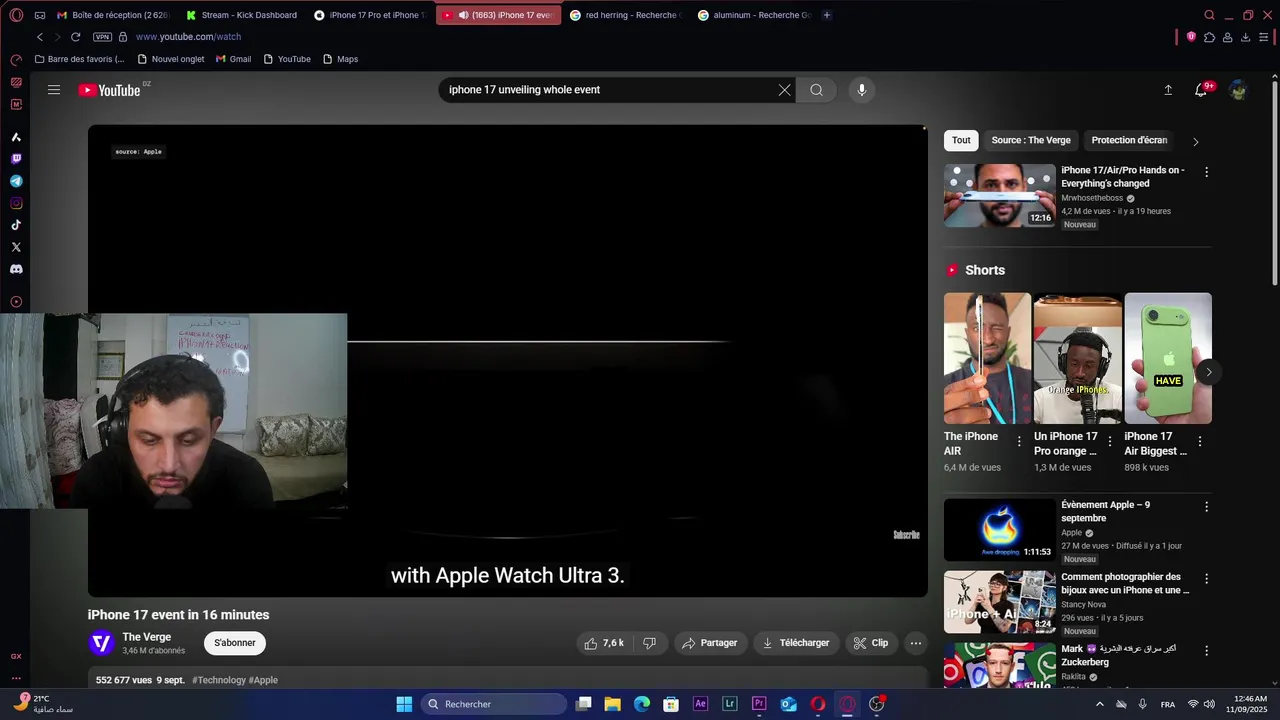Submit search with the magnifier button
The image size is (1280, 720).
tap(816, 90)
